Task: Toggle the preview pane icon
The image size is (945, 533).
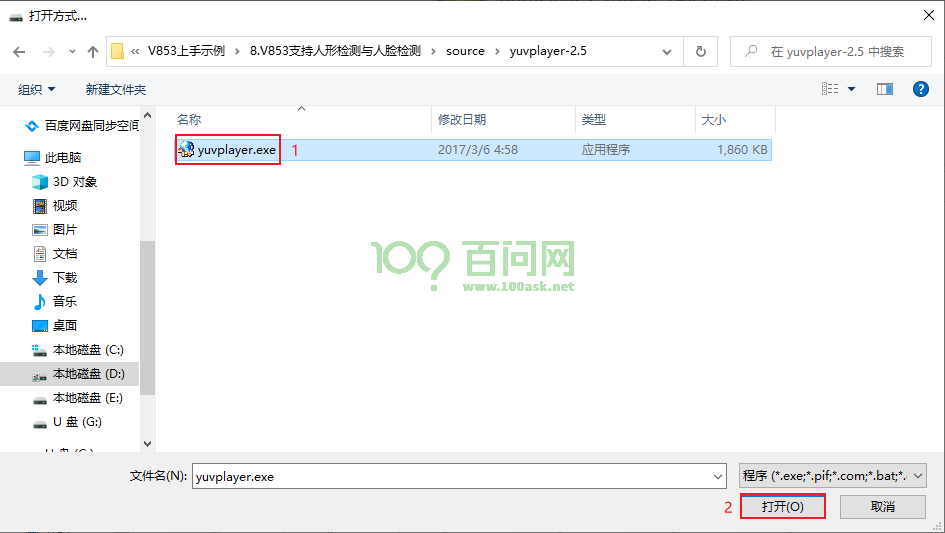Action: pos(884,89)
